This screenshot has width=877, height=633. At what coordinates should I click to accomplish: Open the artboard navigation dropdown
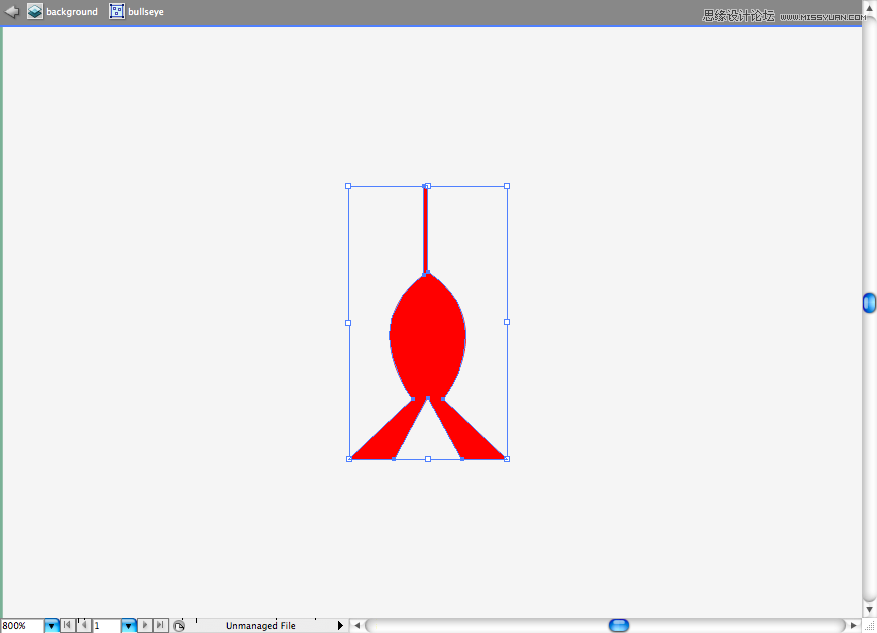[x=129, y=626]
